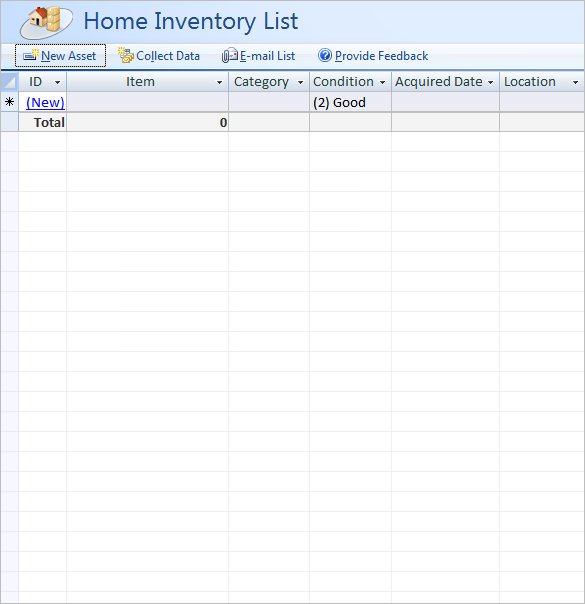Viewport: 585px width, 604px height.
Task: Click the Collect Data text label
Action: 168,56
